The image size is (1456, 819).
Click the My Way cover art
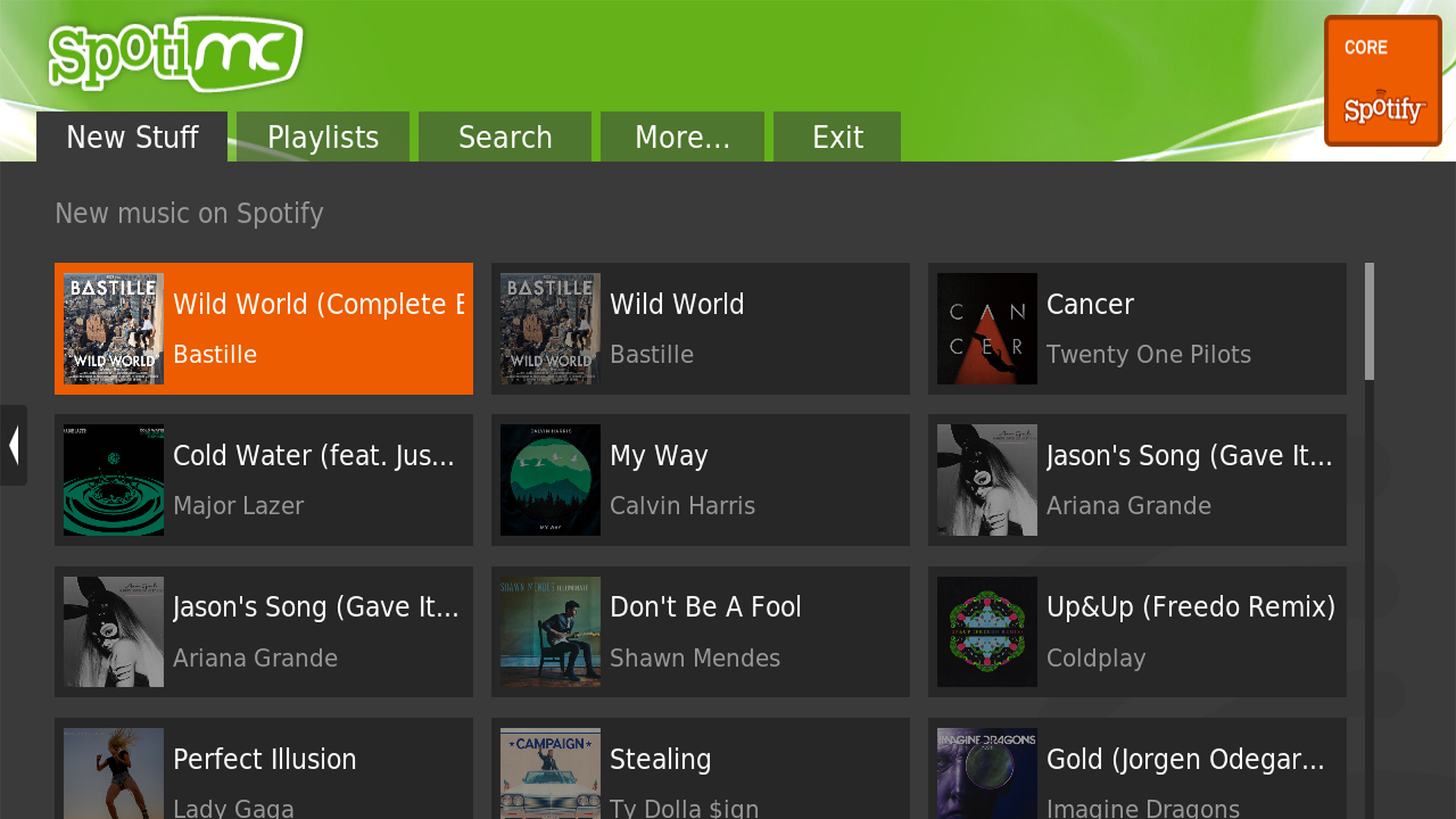point(551,480)
